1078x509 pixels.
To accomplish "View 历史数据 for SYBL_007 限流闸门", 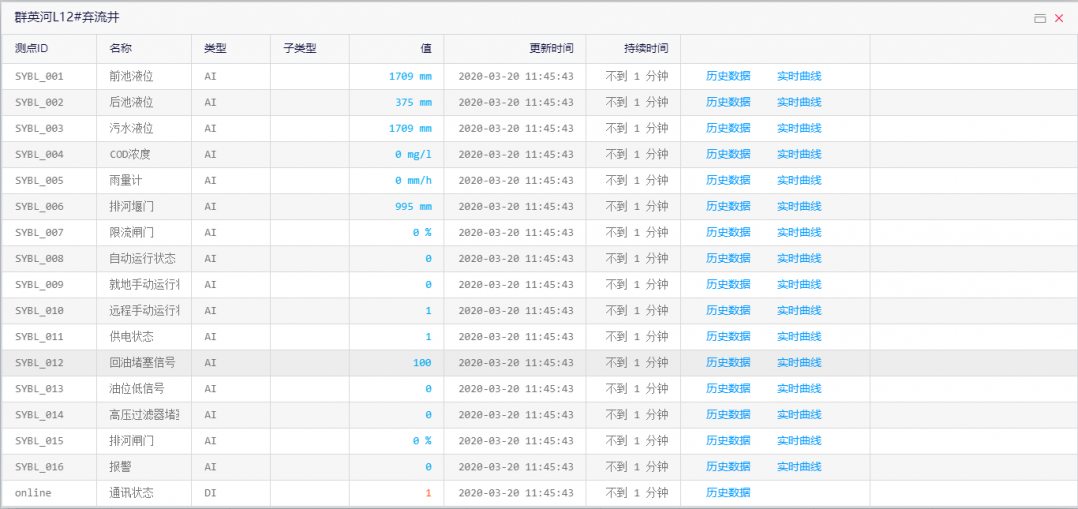I will coord(728,232).
